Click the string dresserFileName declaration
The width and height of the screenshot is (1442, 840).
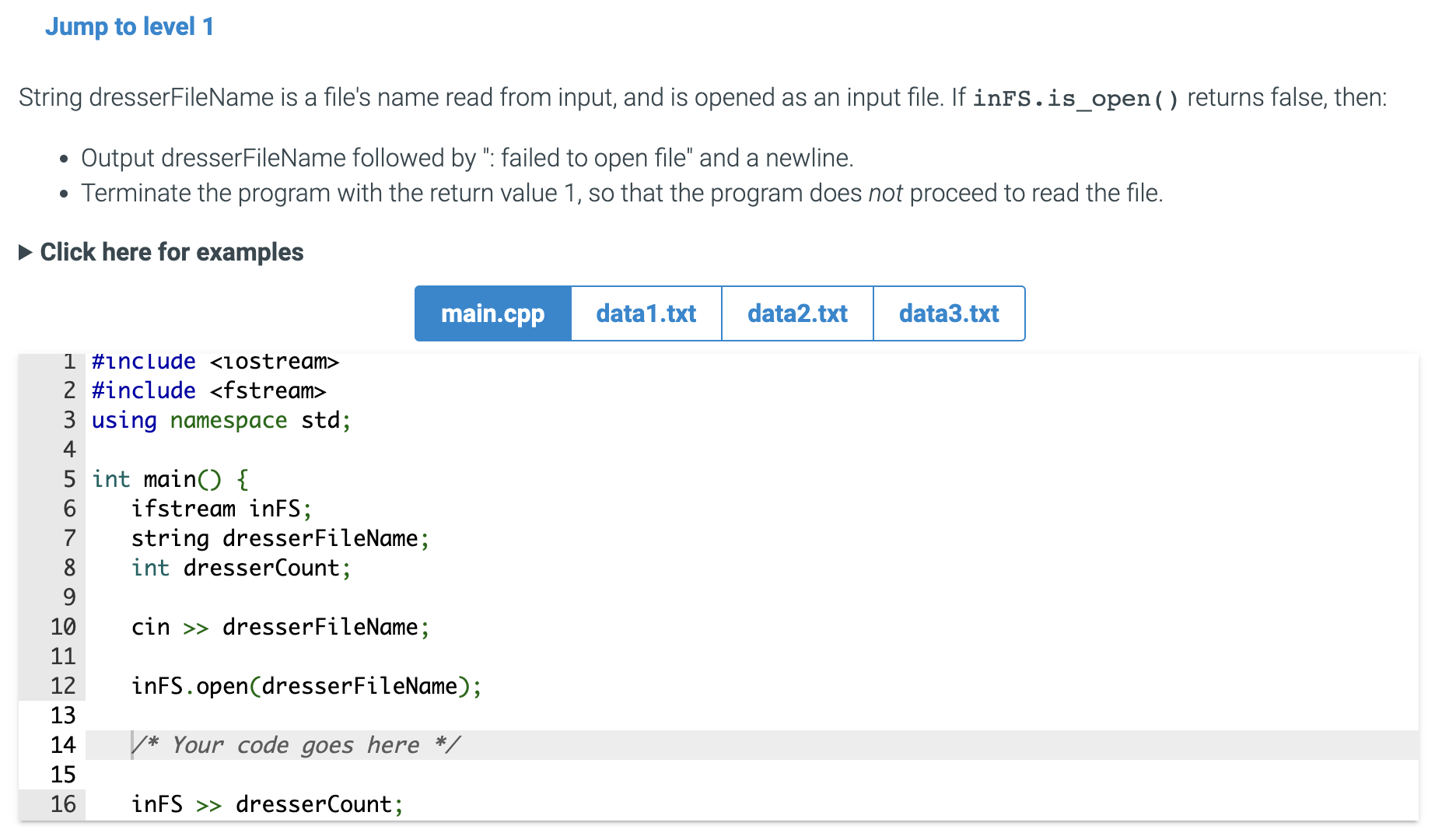[278, 538]
